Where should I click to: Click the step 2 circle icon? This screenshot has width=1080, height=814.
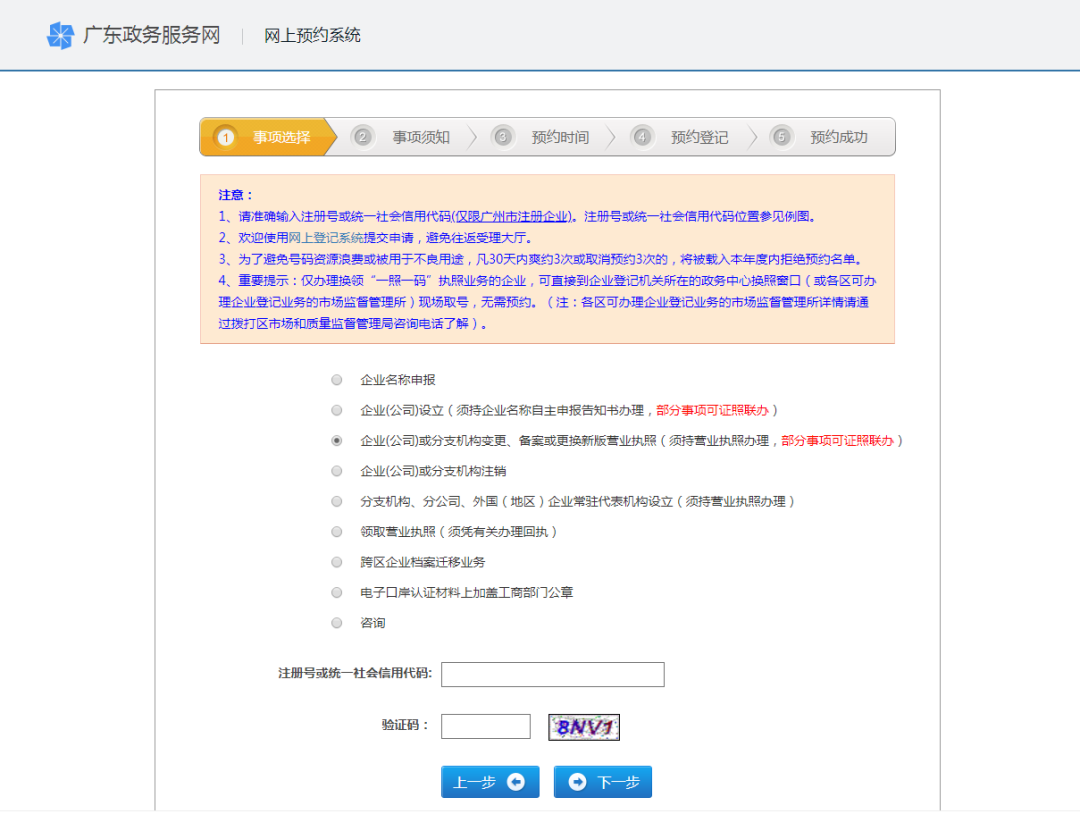(362, 137)
